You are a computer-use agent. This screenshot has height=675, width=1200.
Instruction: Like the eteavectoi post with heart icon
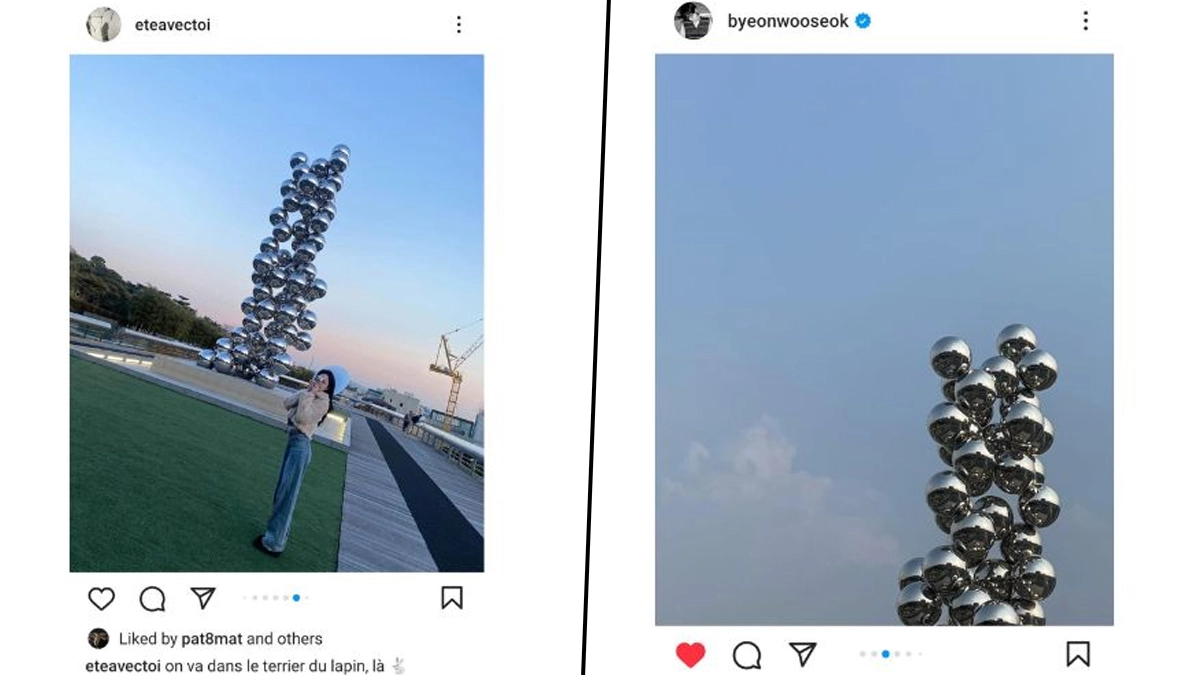[101, 598]
